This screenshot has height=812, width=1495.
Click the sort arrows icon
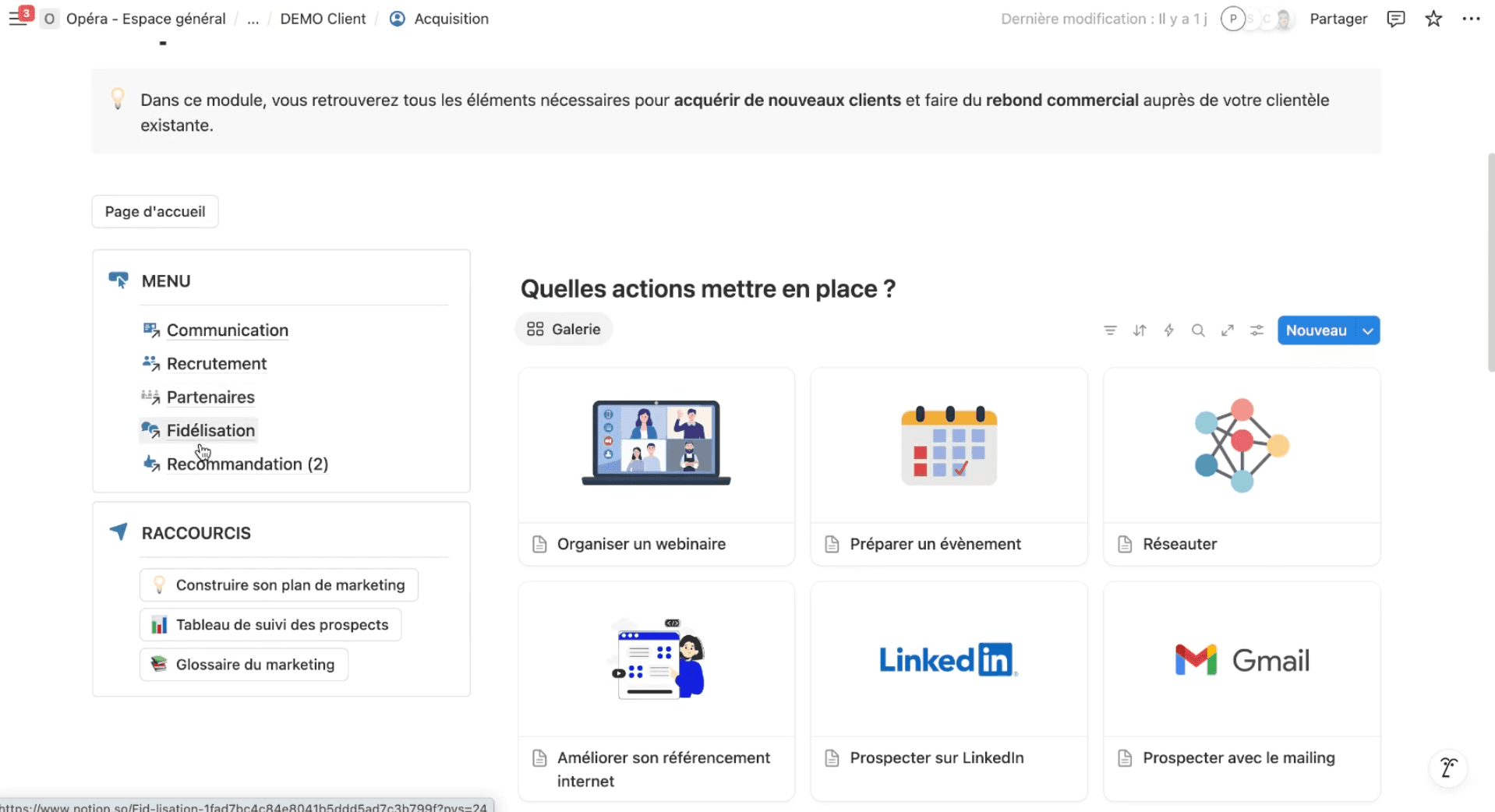pos(1140,330)
